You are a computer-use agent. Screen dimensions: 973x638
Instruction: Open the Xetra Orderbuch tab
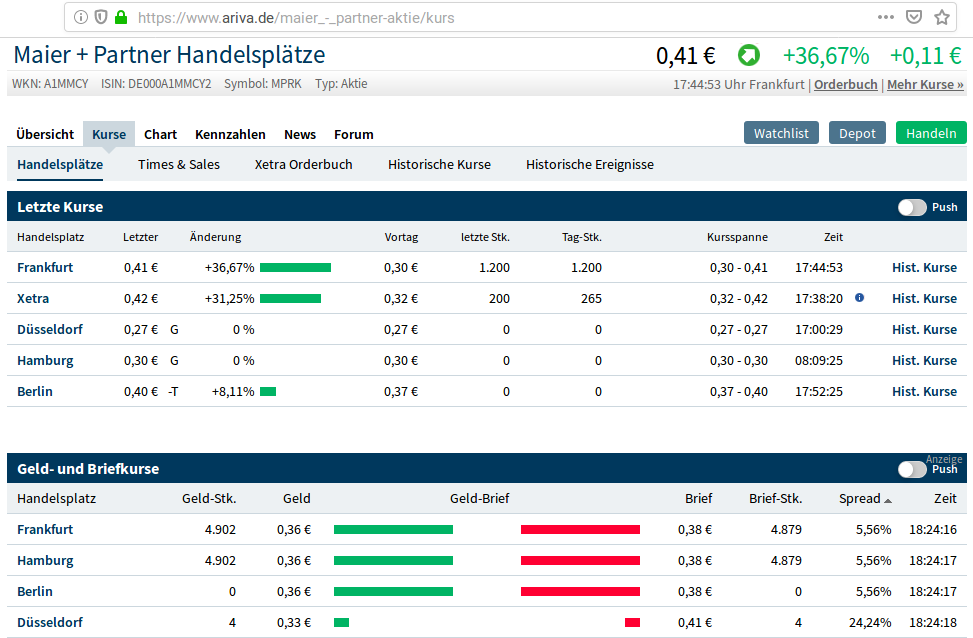pos(303,164)
